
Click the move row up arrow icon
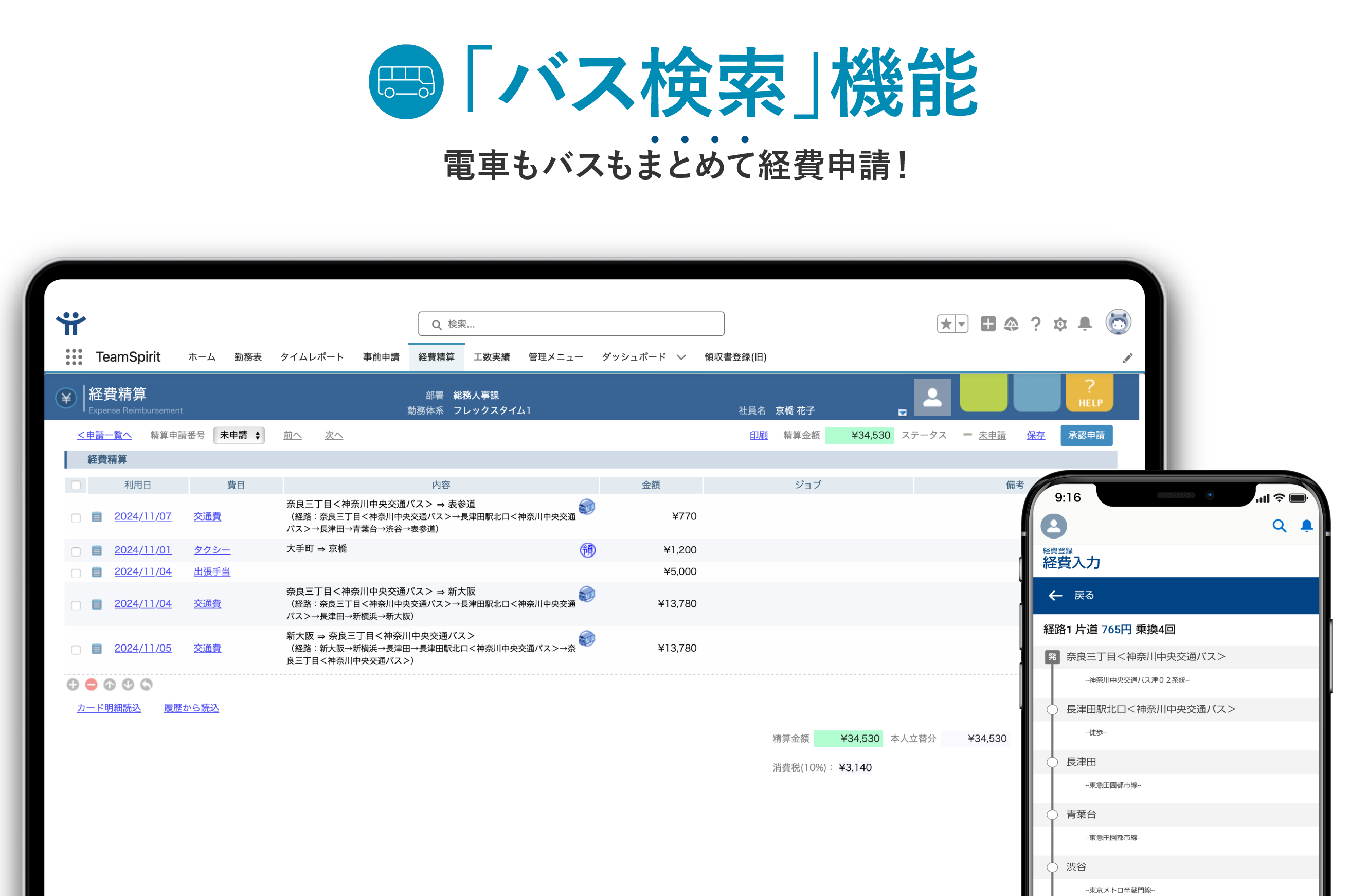click(110, 684)
